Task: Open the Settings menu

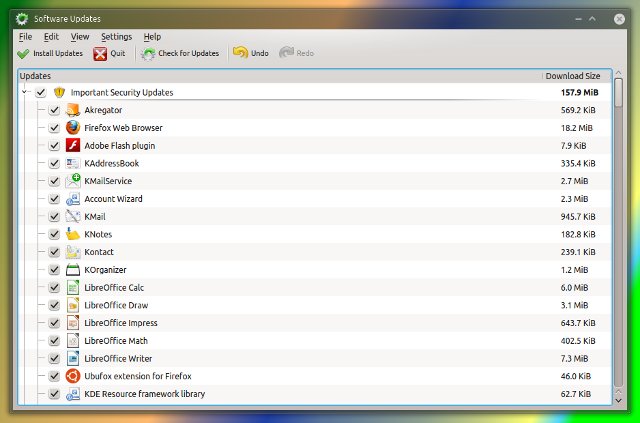Action: click(117, 37)
